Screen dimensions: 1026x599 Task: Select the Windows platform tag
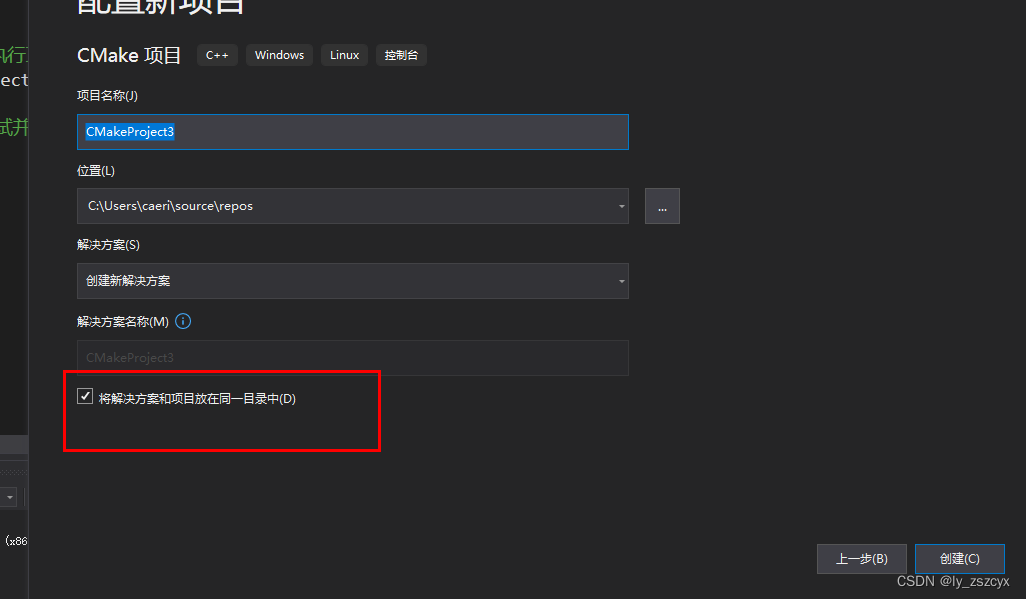point(279,55)
